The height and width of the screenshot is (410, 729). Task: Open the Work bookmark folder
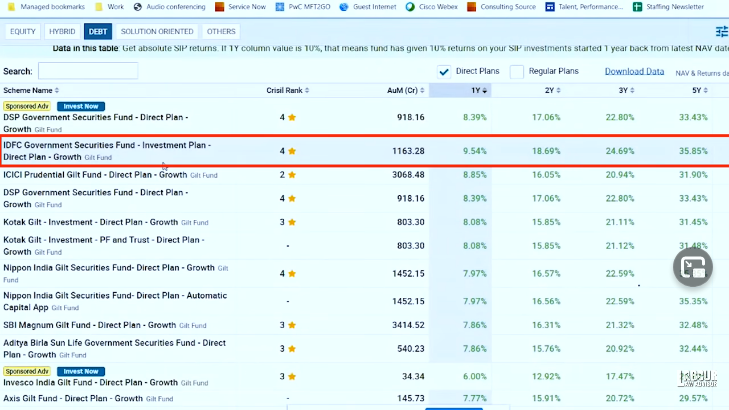109,7
